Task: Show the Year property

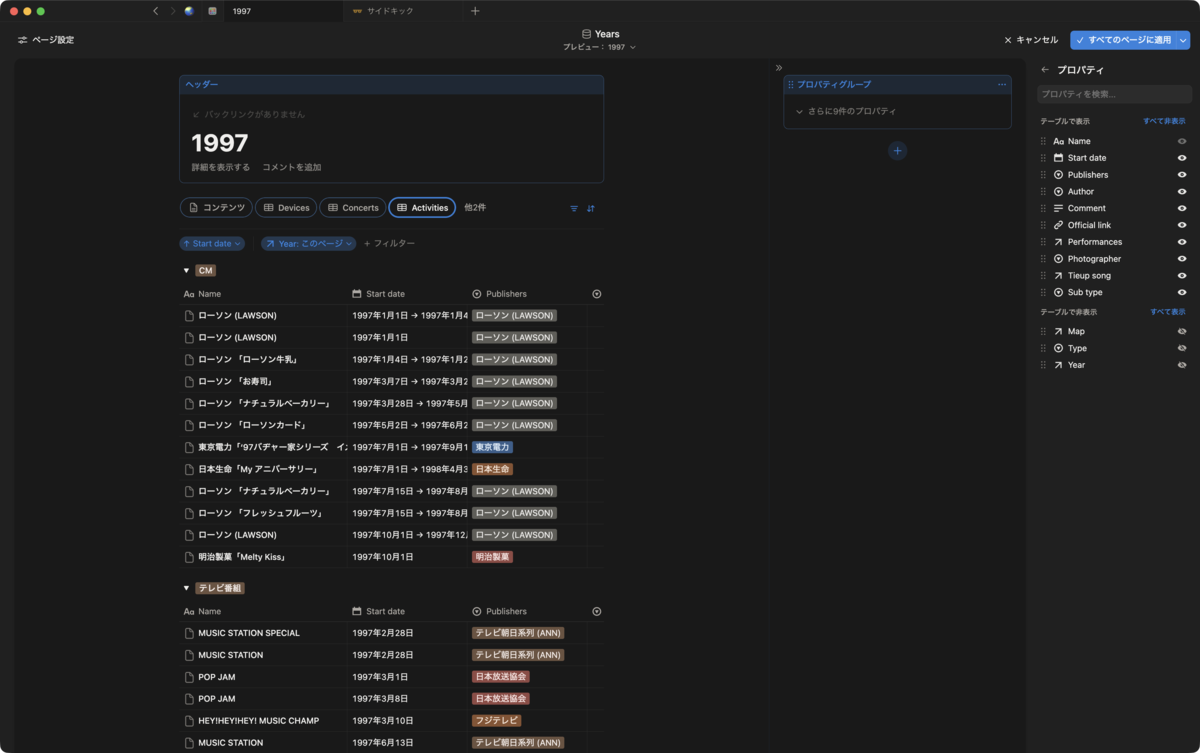Action: (1182, 365)
